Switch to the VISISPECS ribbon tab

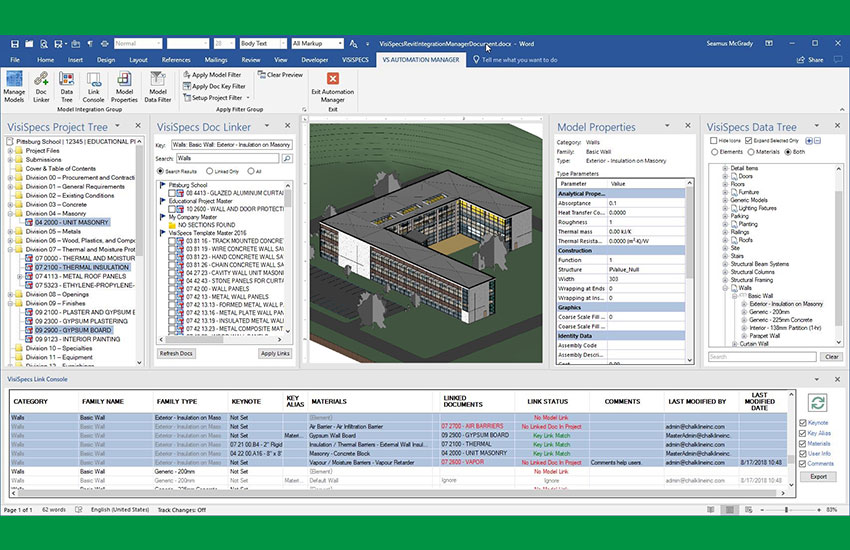point(355,60)
